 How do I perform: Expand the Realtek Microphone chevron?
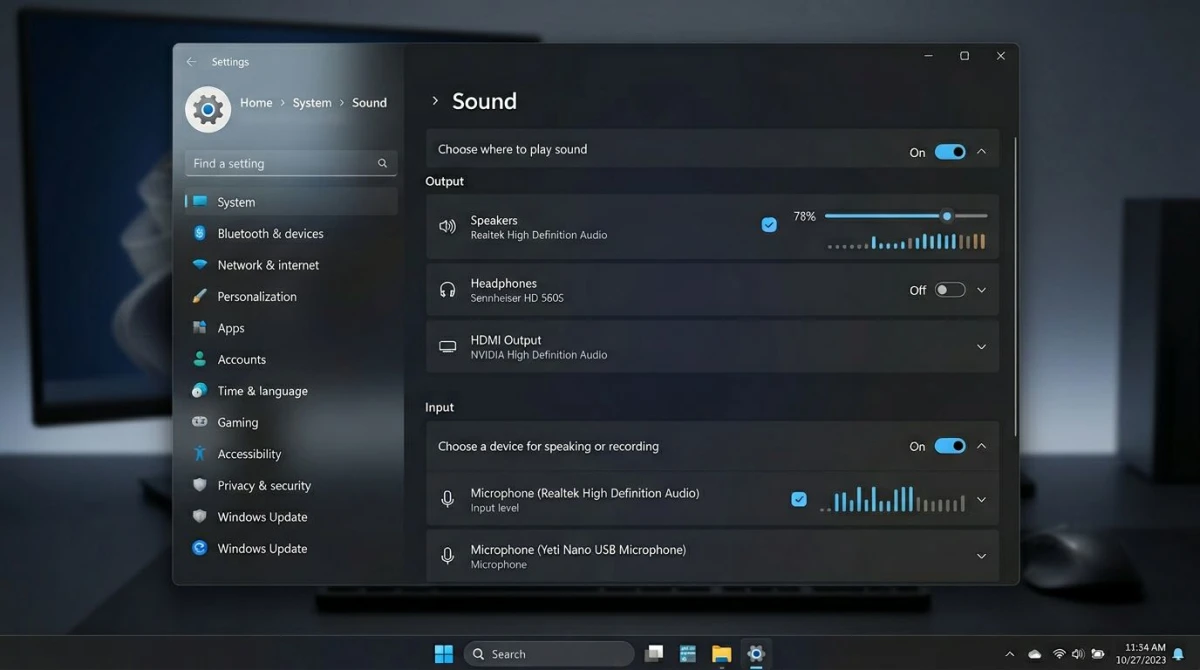coord(981,499)
